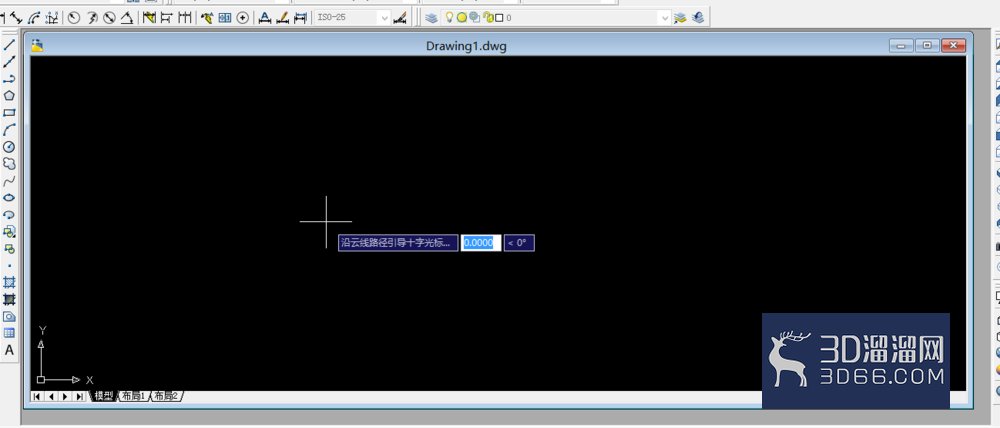
Task: Toggle layer 0 viewport freeze icon
Action: (474, 17)
